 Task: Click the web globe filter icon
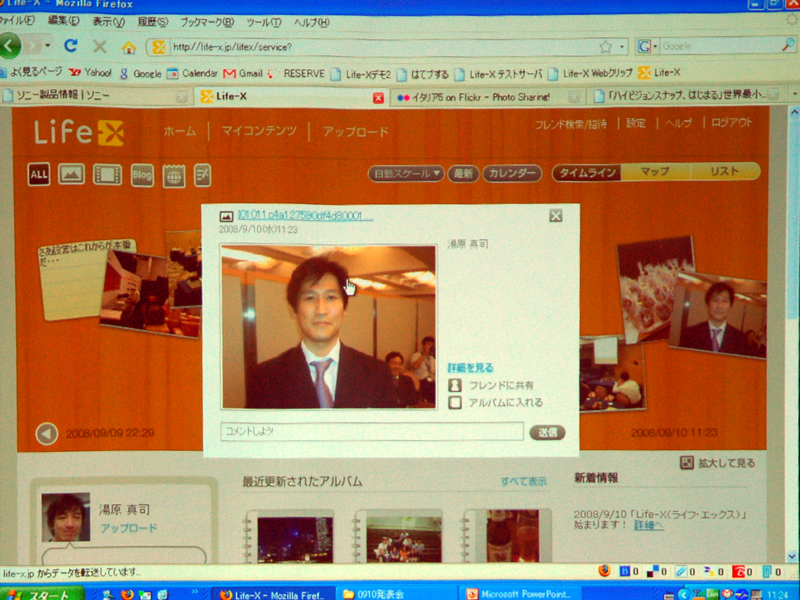[174, 176]
